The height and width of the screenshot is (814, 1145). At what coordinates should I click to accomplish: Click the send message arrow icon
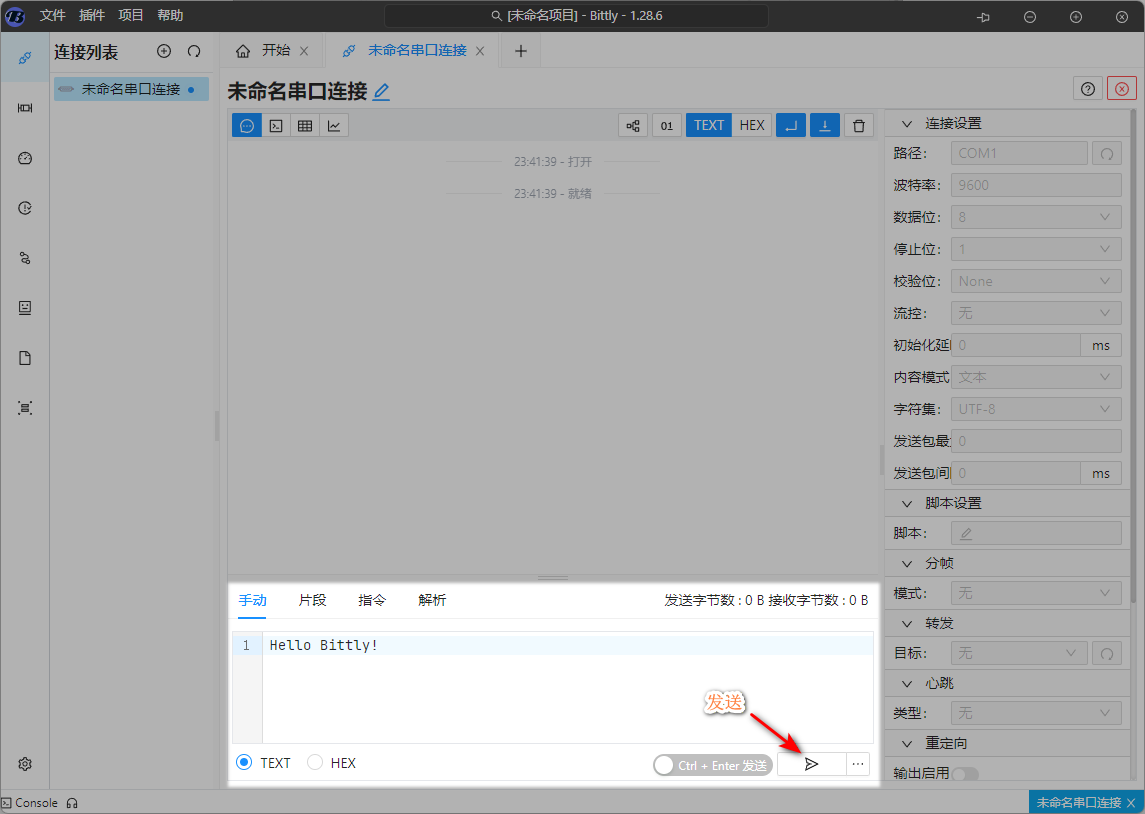pyautogui.click(x=811, y=764)
